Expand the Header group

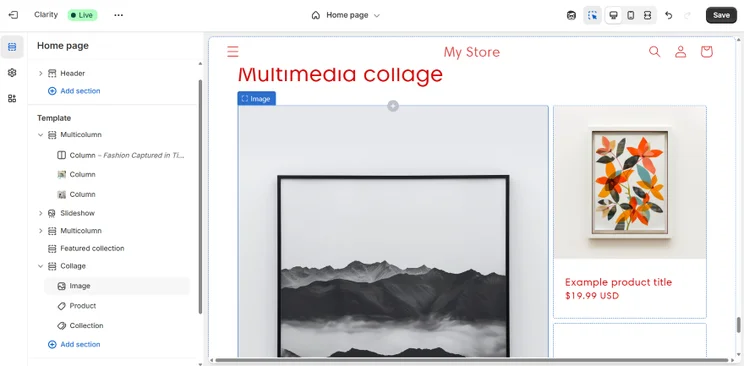40,74
